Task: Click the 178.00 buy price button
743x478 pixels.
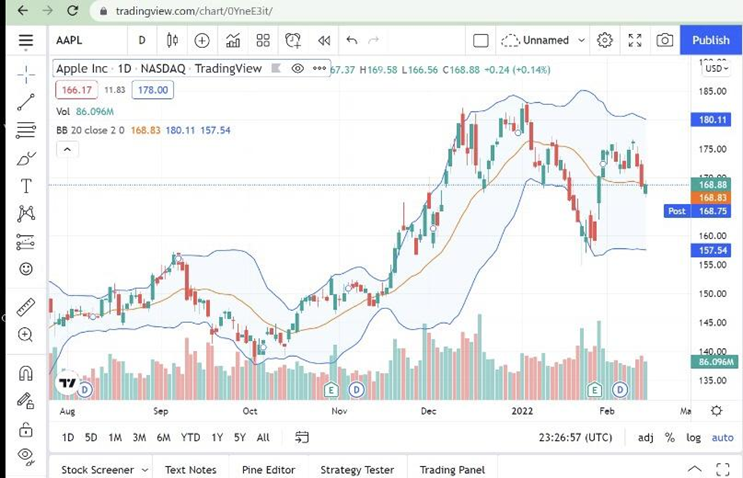Action: (153, 90)
